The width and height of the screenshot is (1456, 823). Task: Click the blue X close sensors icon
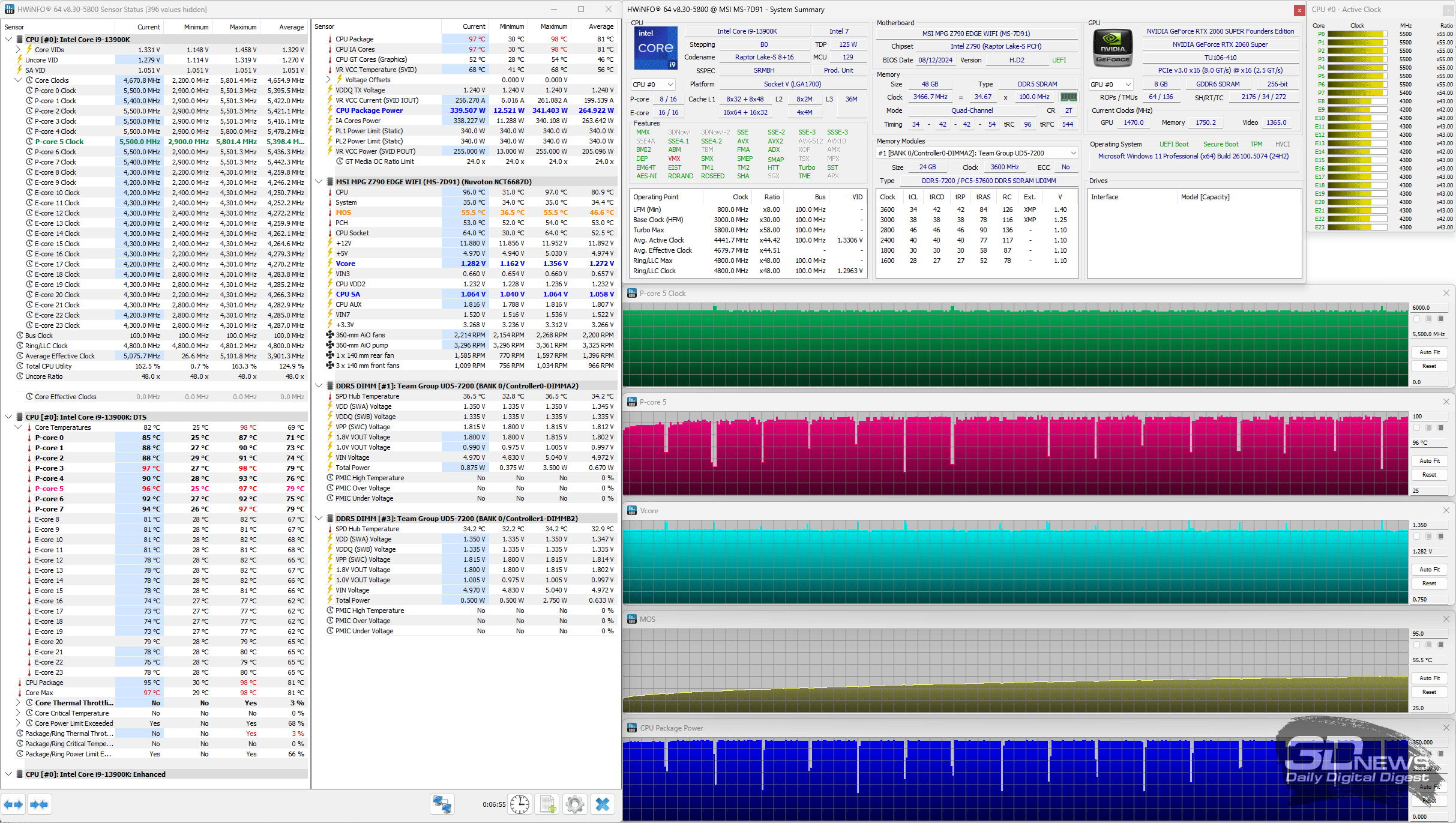coord(603,804)
